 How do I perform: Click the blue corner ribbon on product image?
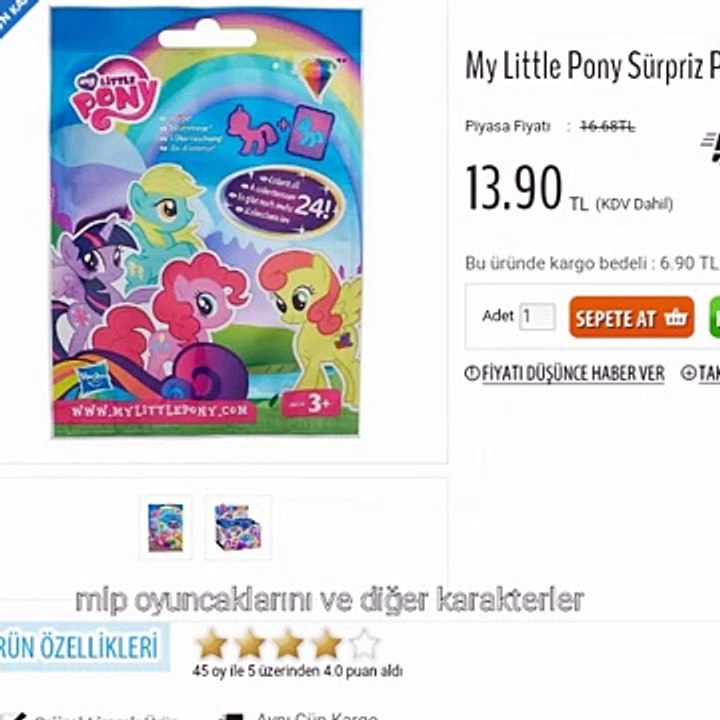click(16, 16)
